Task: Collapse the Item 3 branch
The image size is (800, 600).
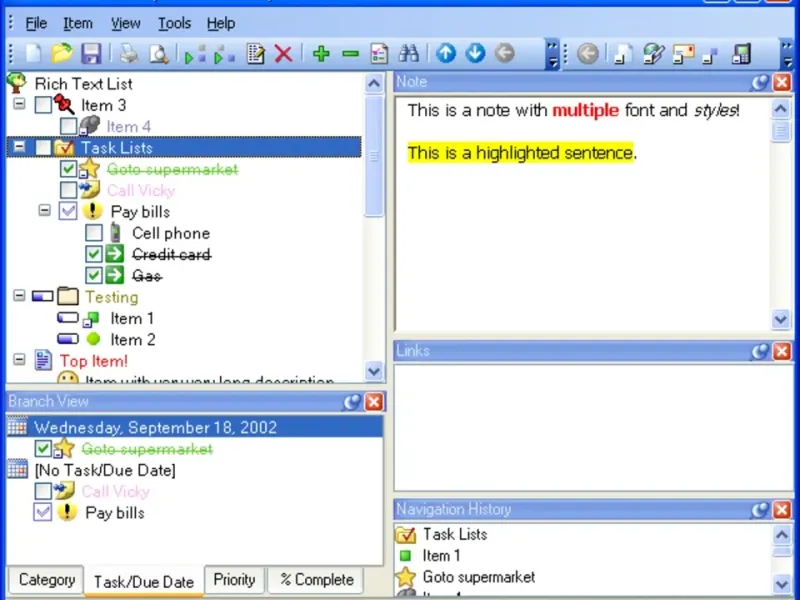Action: (x=19, y=104)
